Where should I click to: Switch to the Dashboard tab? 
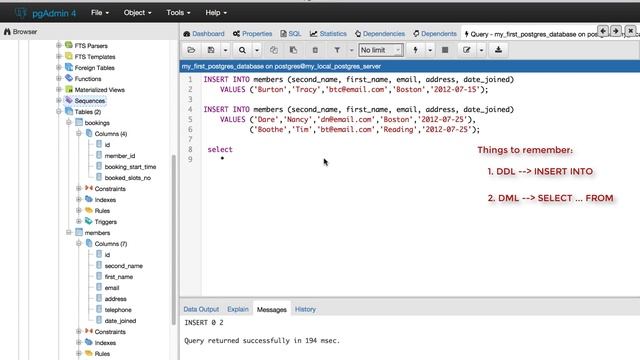click(204, 34)
